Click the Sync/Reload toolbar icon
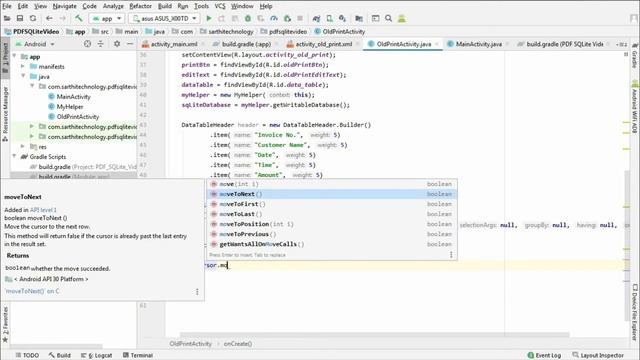This screenshot has height=360, width=640. pyautogui.click(x=33, y=18)
